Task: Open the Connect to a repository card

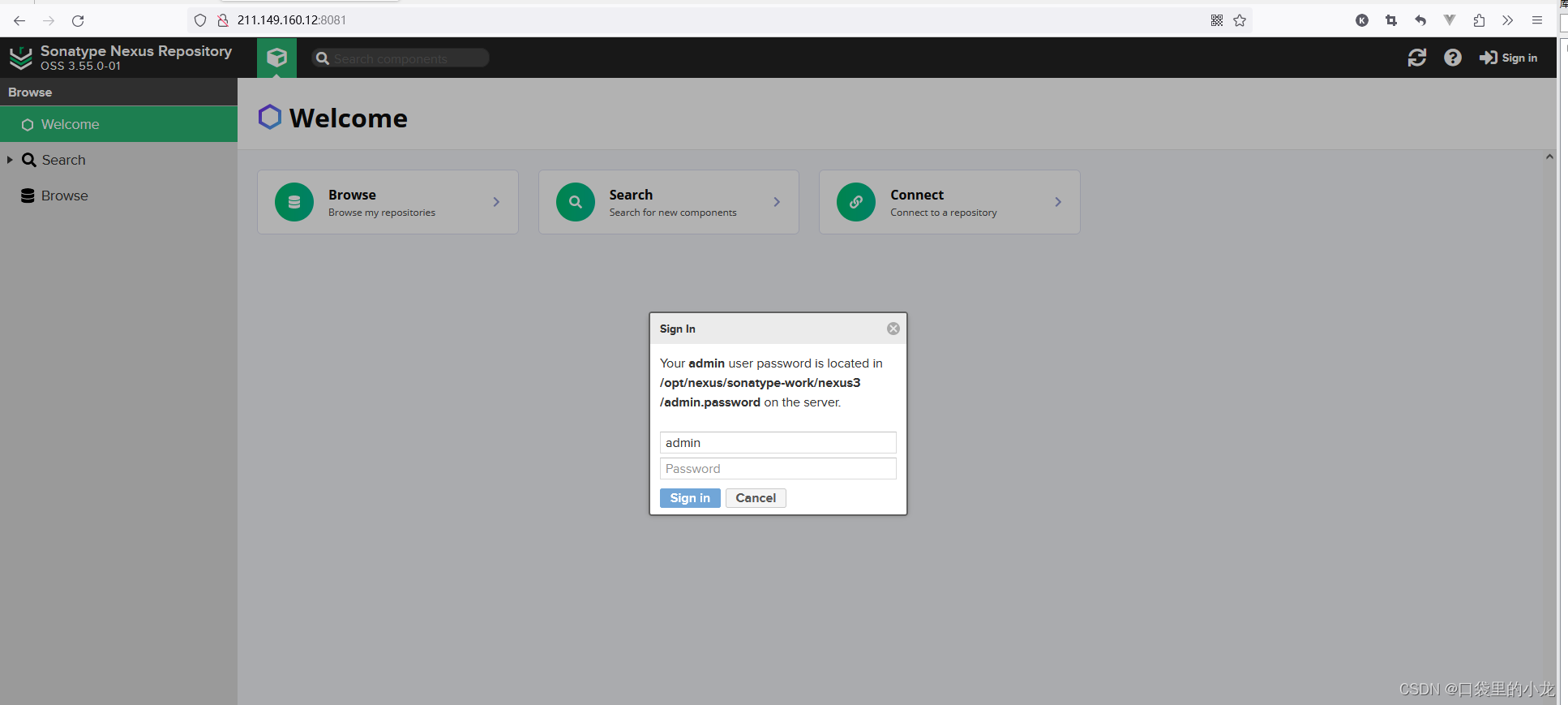Action: point(949,202)
